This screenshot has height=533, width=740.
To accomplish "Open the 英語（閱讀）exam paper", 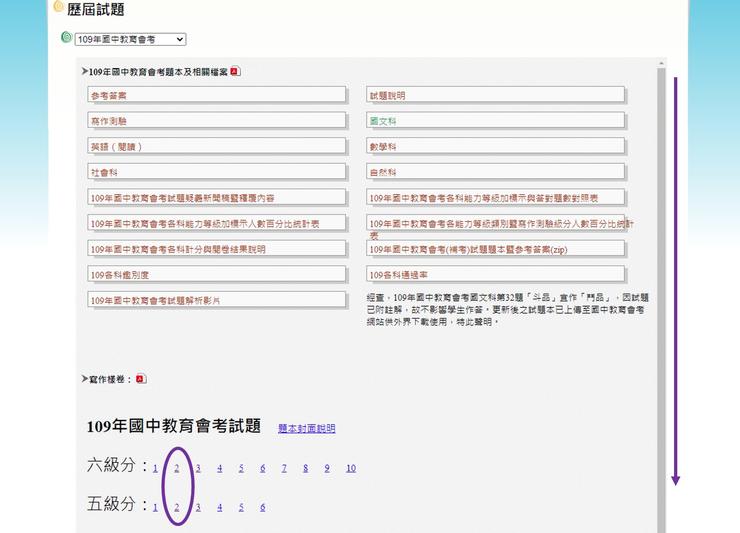I will tap(117, 147).
